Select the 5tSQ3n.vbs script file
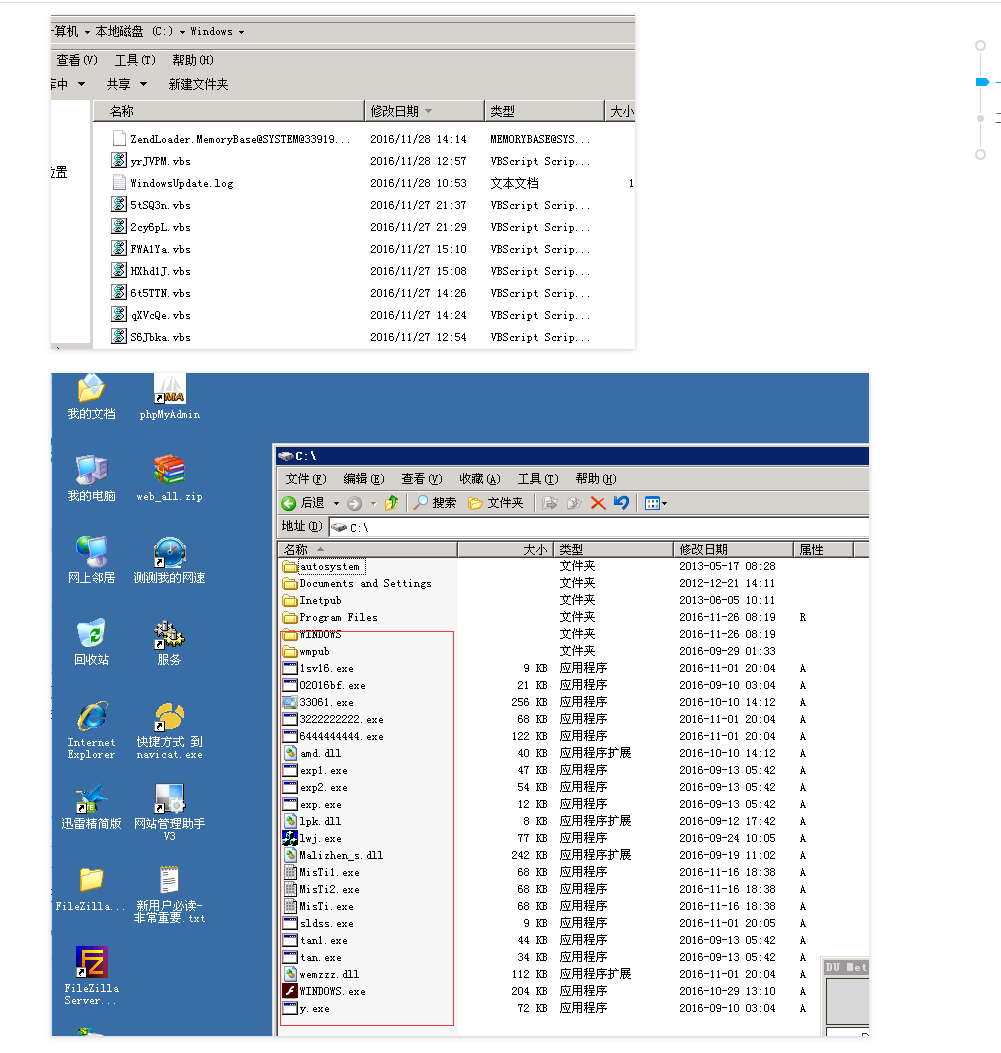The image size is (1001, 1053). [x=151, y=205]
